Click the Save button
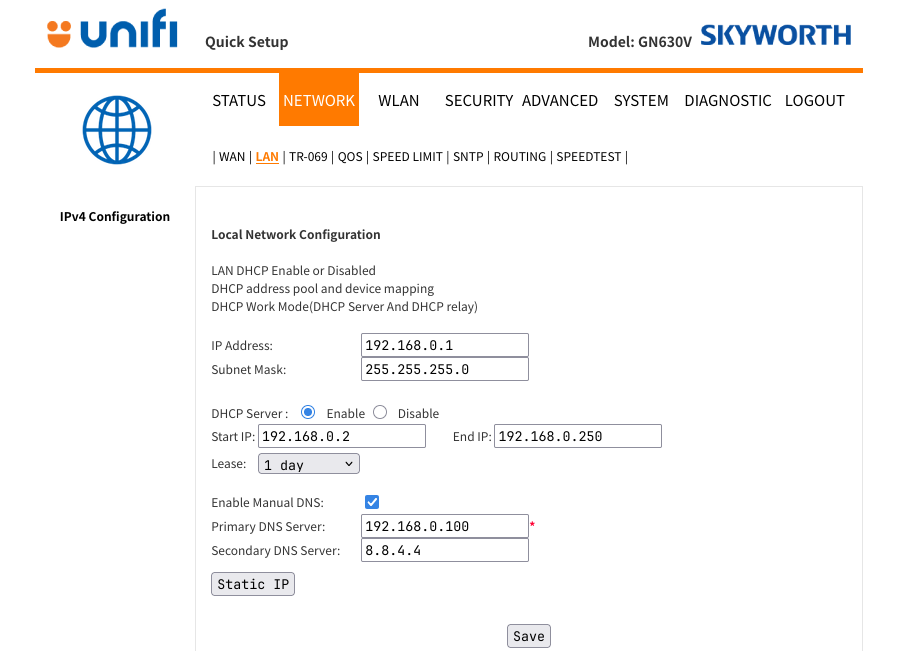 coord(528,636)
